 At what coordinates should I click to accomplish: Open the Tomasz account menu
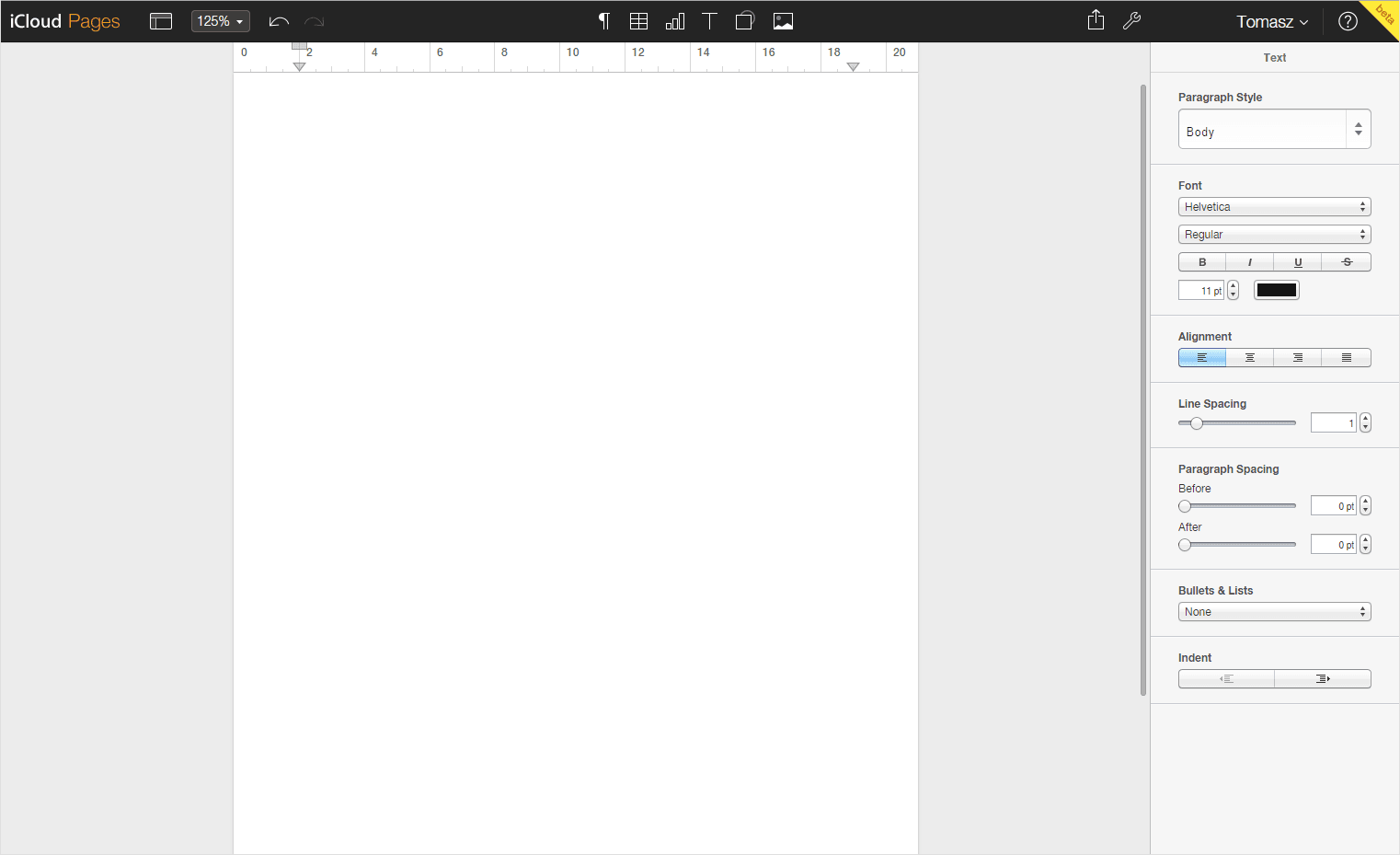(1271, 22)
